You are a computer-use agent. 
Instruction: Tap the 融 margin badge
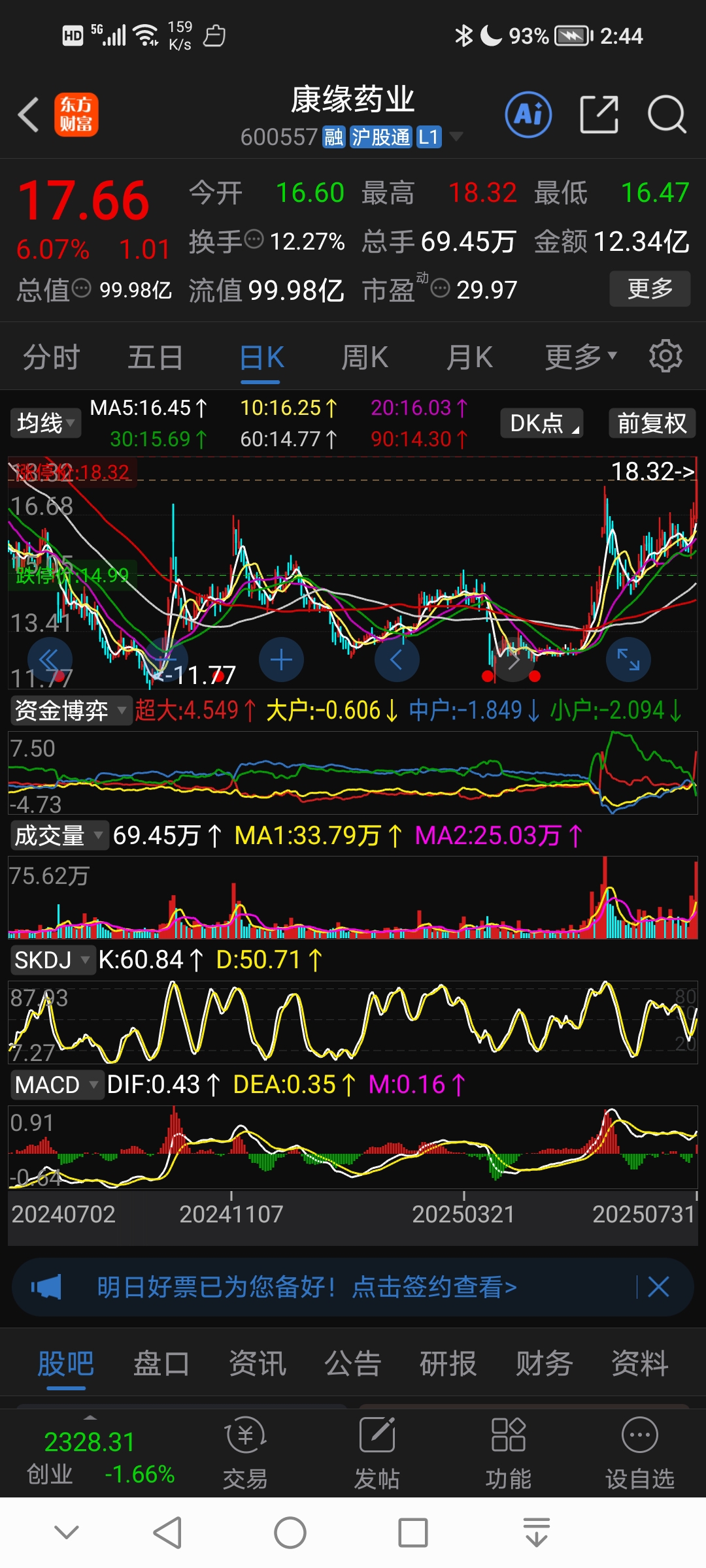[333, 137]
